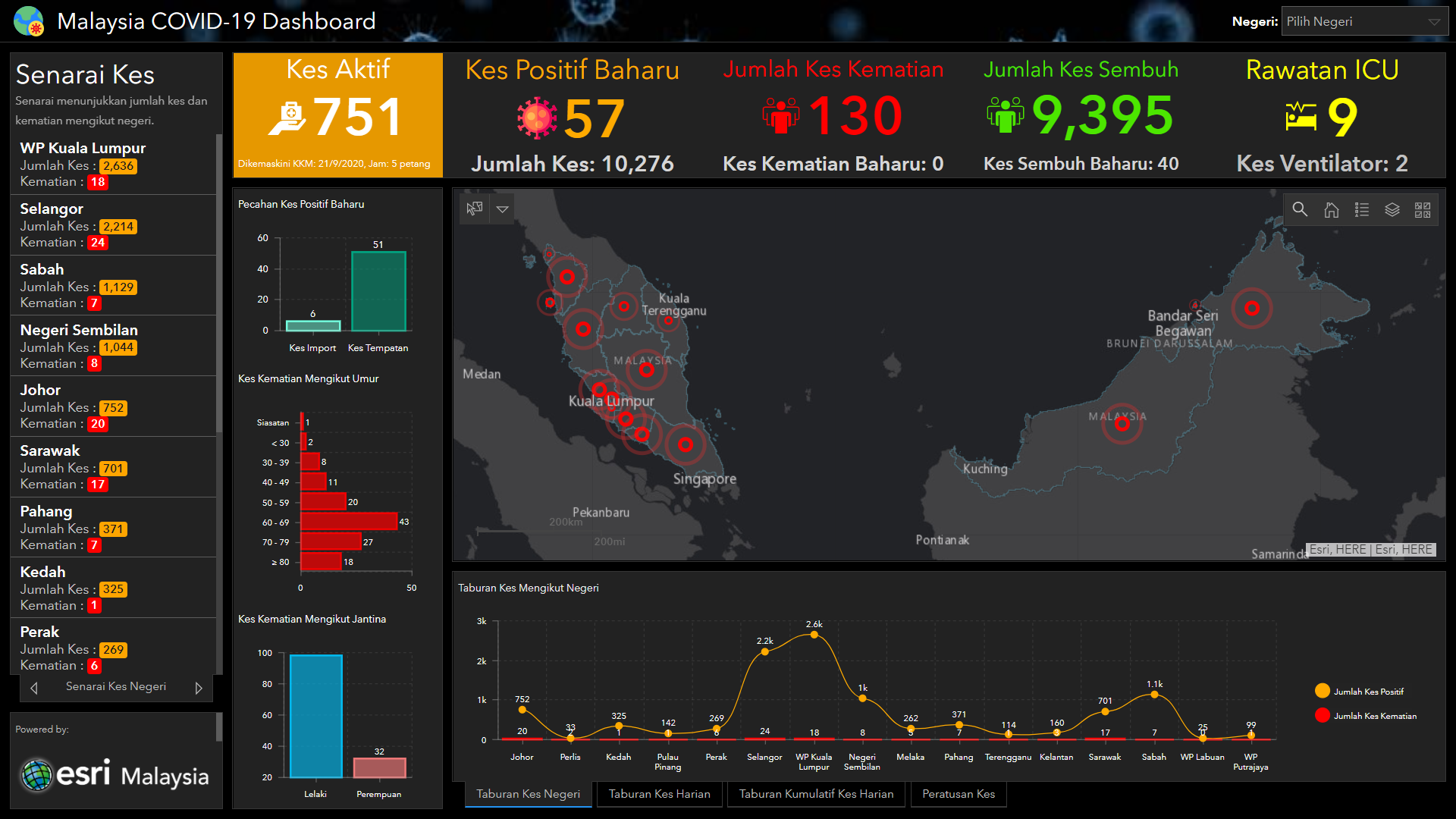Open the map layers visibility panel

[x=1392, y=209]
